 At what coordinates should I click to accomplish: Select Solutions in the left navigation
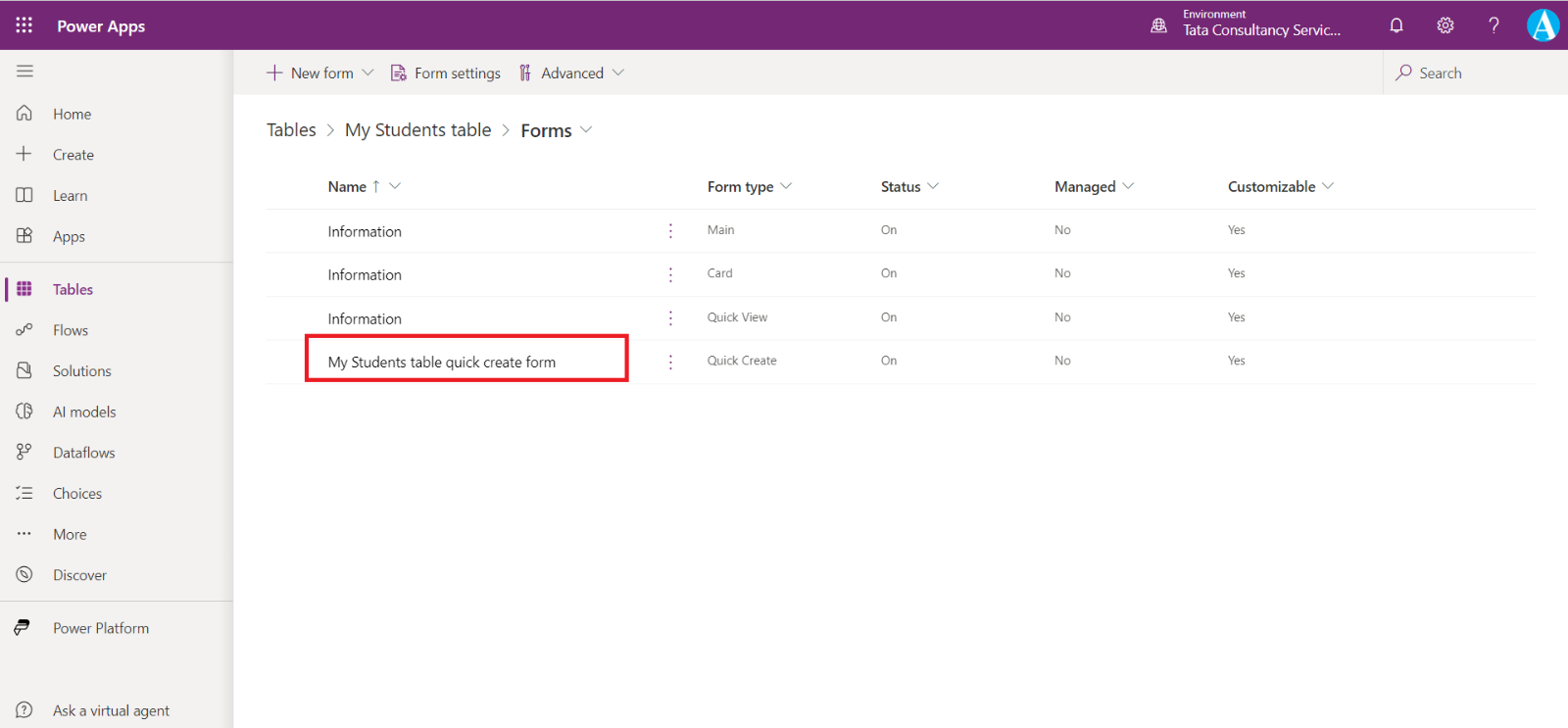pos(82,371)
